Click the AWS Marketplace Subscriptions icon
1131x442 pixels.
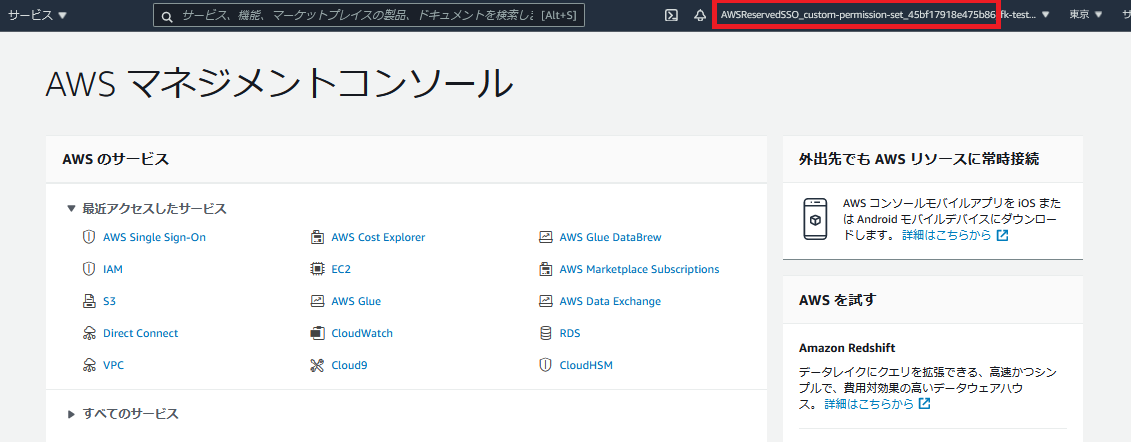pos(545,269)
